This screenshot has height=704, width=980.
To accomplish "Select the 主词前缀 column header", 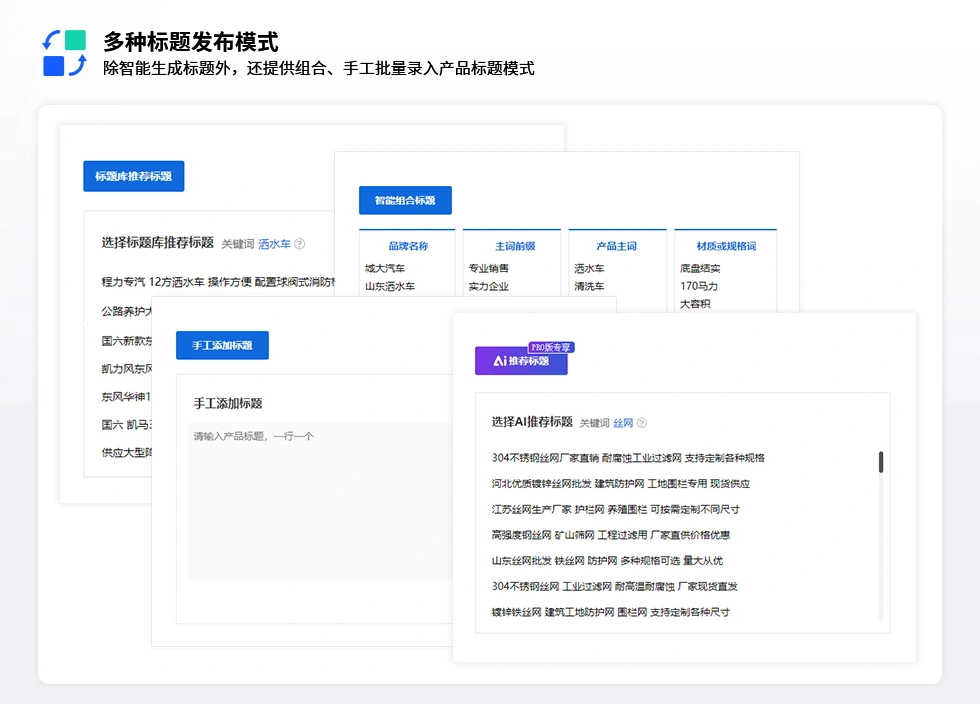I will pyautogui.click(x=515, y=246).
